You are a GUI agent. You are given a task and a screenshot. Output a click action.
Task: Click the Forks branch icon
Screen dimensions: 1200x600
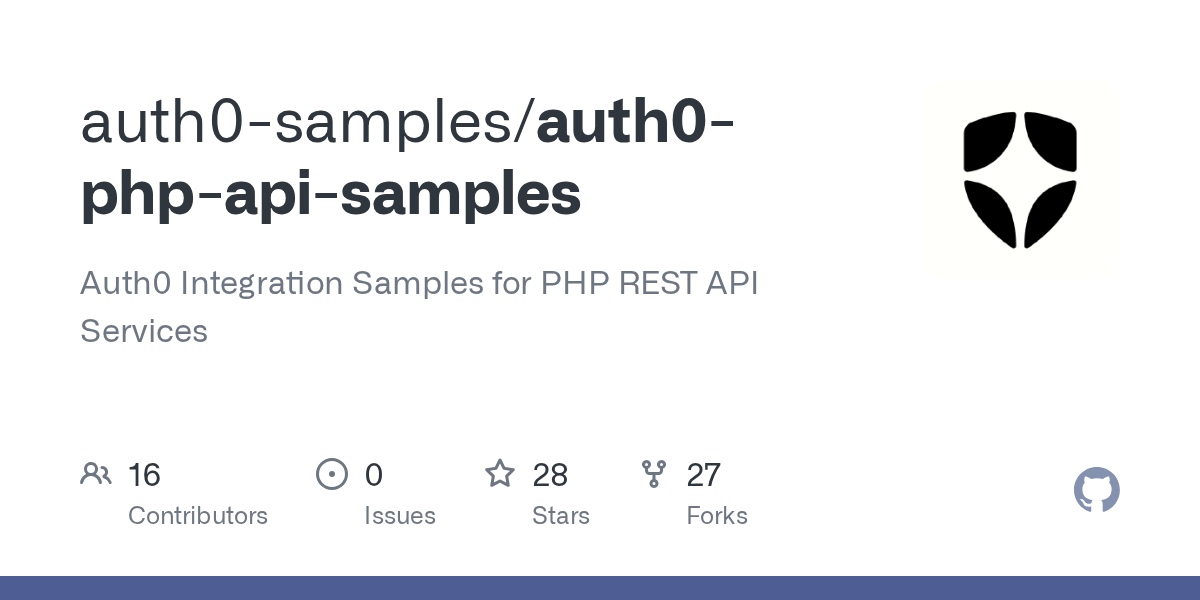(654, 474)
